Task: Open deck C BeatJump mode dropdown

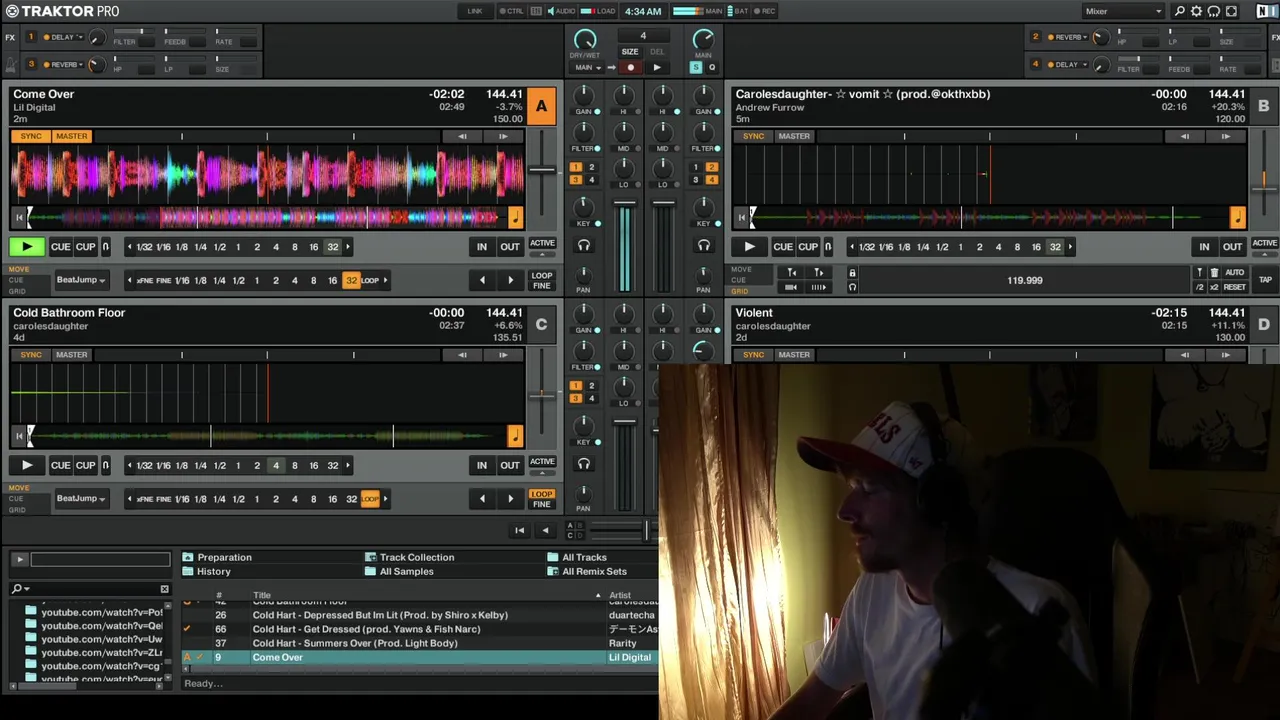Action: click(x=81, y=498)
